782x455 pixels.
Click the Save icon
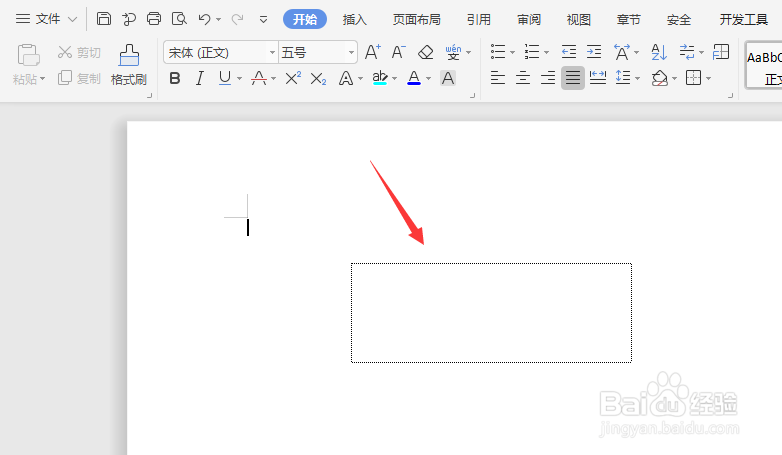[x=104, y=19]
